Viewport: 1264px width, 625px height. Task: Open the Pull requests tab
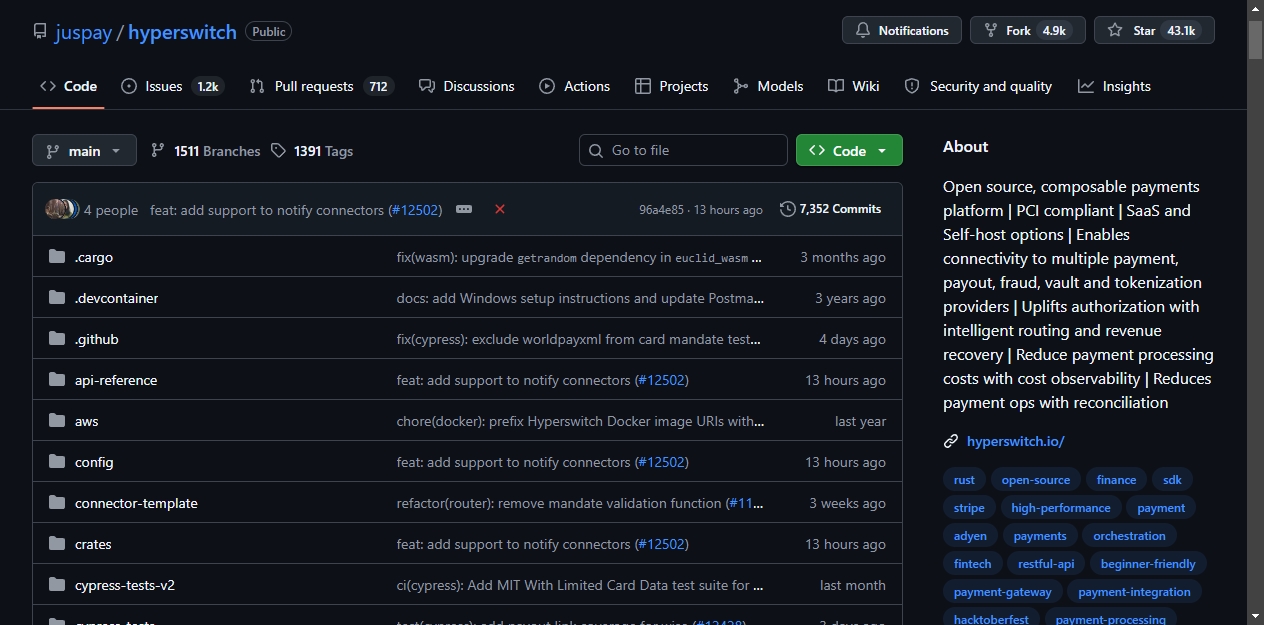point(321,86)
